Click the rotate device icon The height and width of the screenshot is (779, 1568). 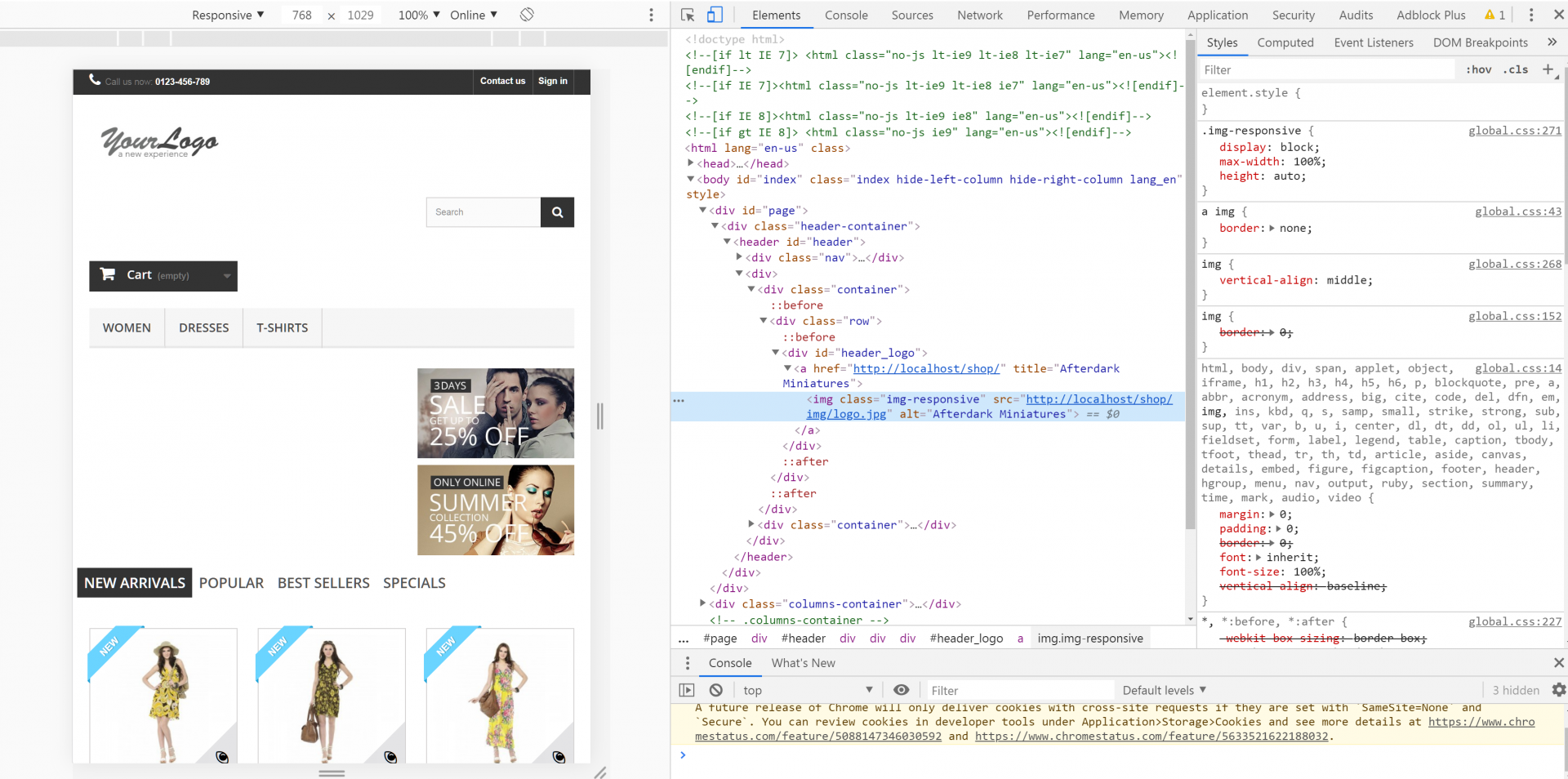[x=527, y=15]
